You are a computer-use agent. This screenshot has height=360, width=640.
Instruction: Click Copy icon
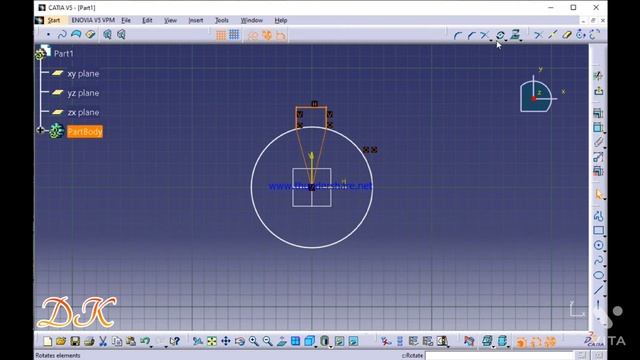117,341
